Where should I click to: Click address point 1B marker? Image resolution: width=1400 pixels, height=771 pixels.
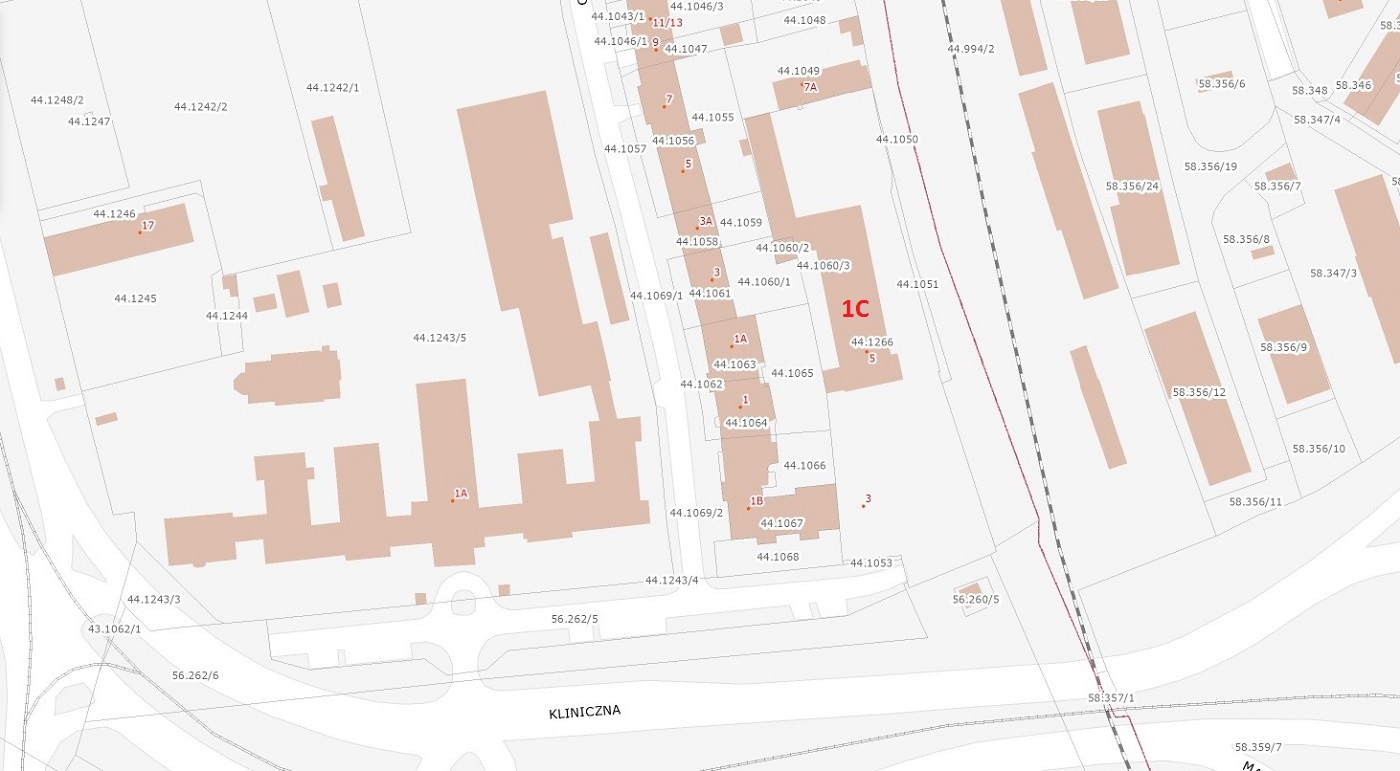(x=748, y=508)
